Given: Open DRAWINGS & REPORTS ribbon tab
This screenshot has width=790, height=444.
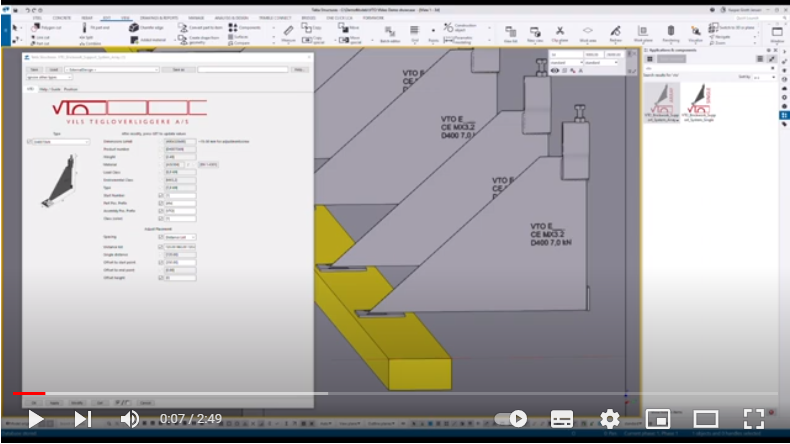Looking at the screenshot, I should tap(159, 18).
